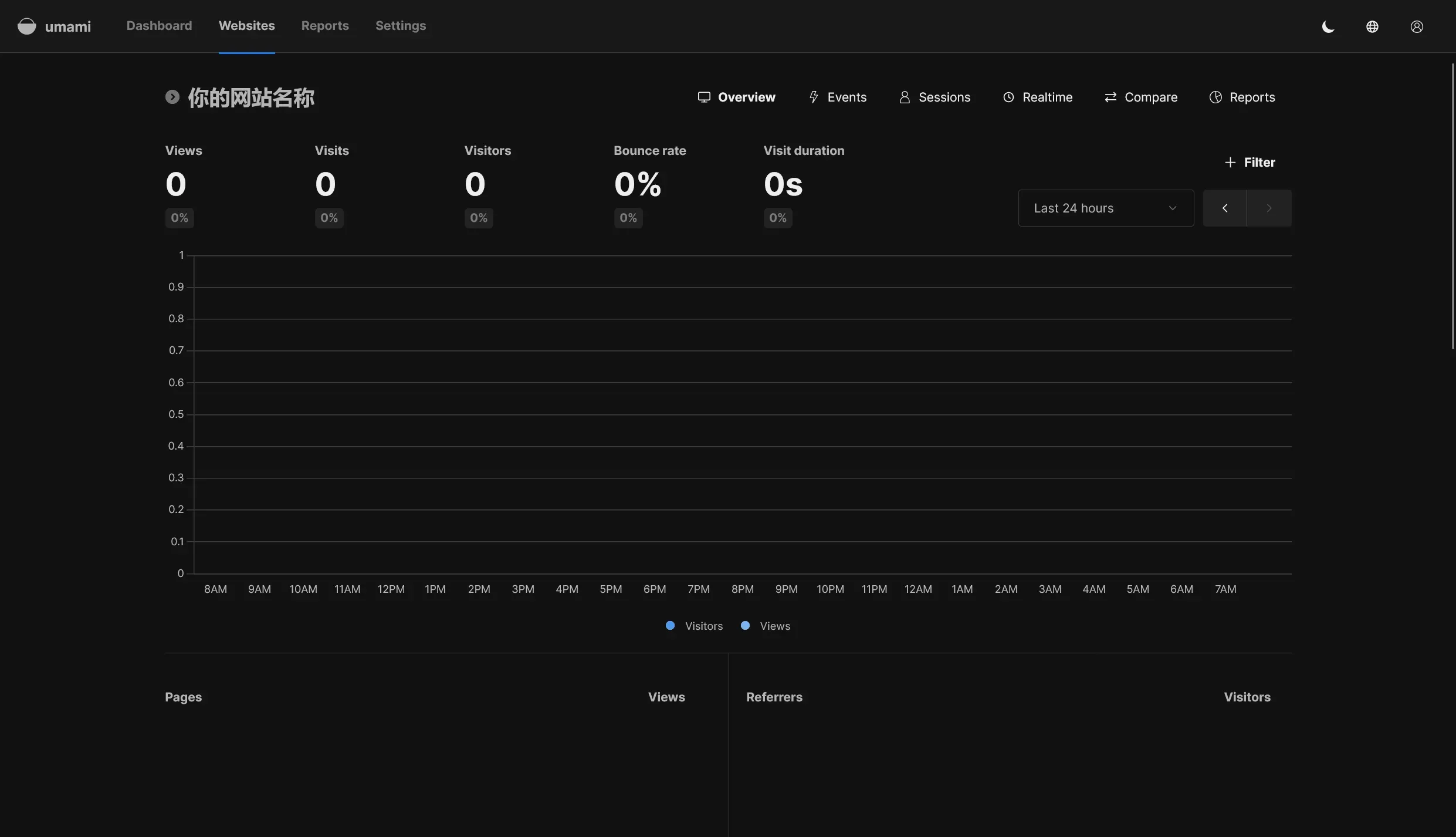Click the plus Filter button
The height and width of the screenshot is (837, 1456).
1250,162
